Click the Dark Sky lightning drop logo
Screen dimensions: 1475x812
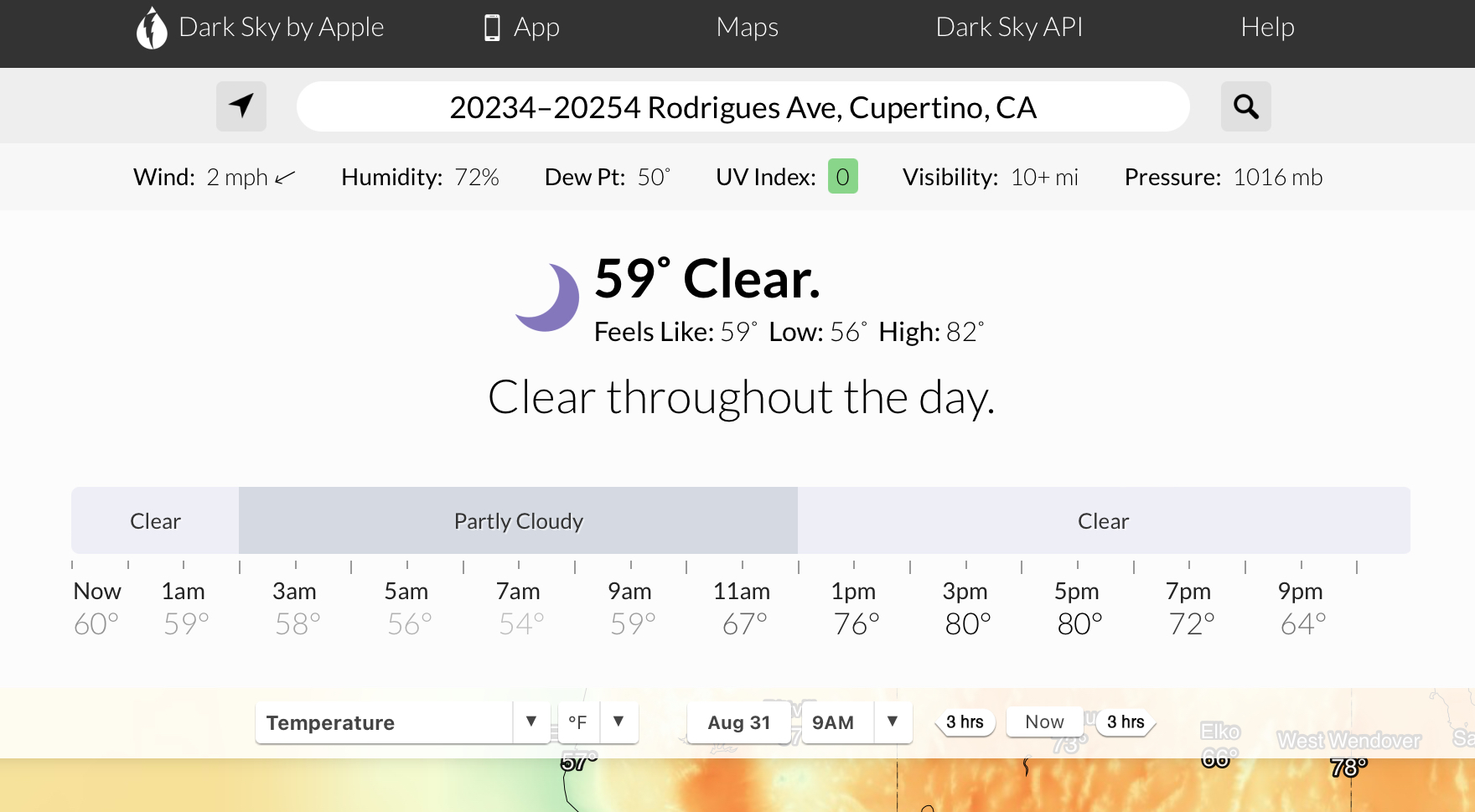click(x=152, y=28)
